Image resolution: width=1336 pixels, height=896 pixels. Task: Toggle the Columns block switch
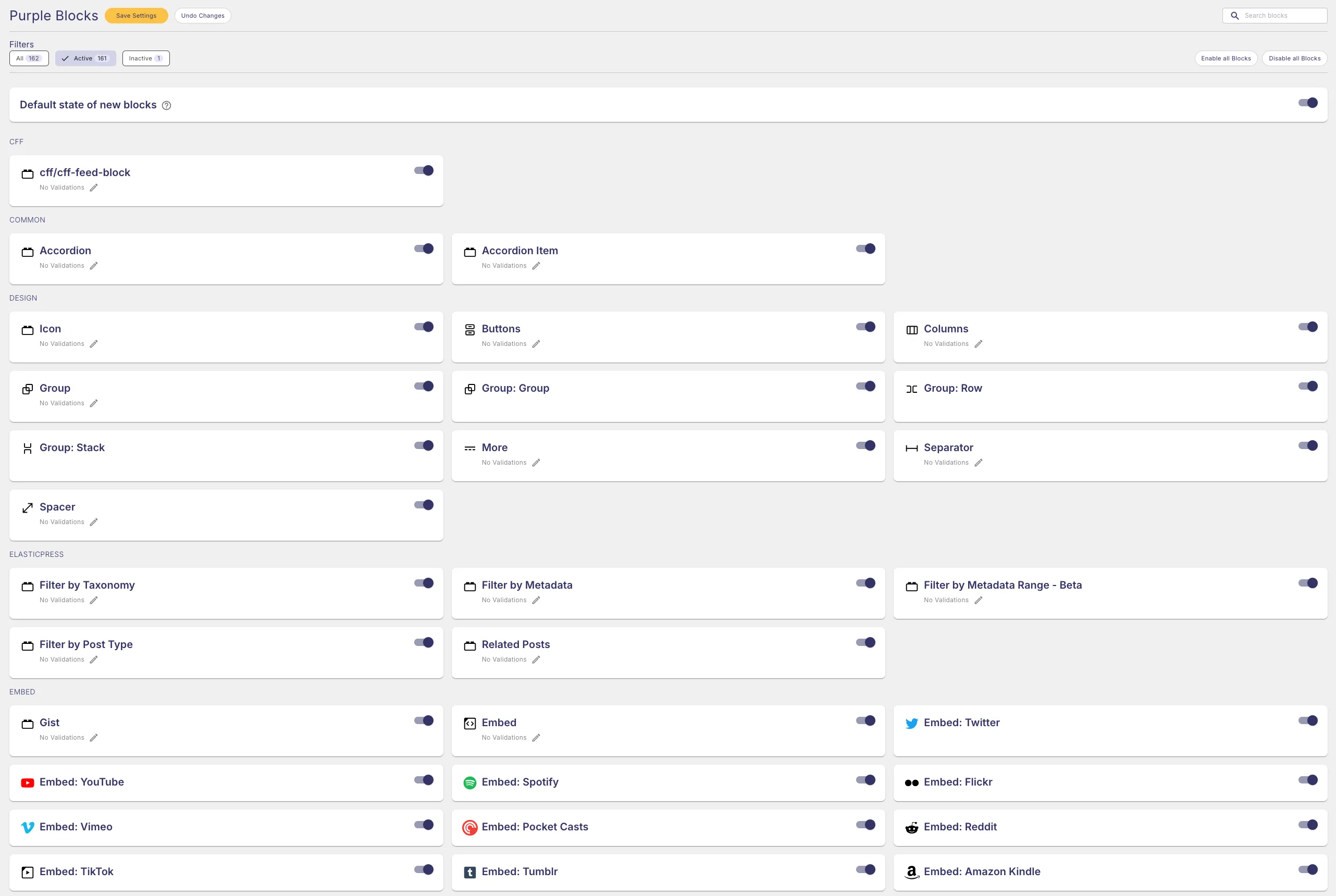click(1308, 327)
